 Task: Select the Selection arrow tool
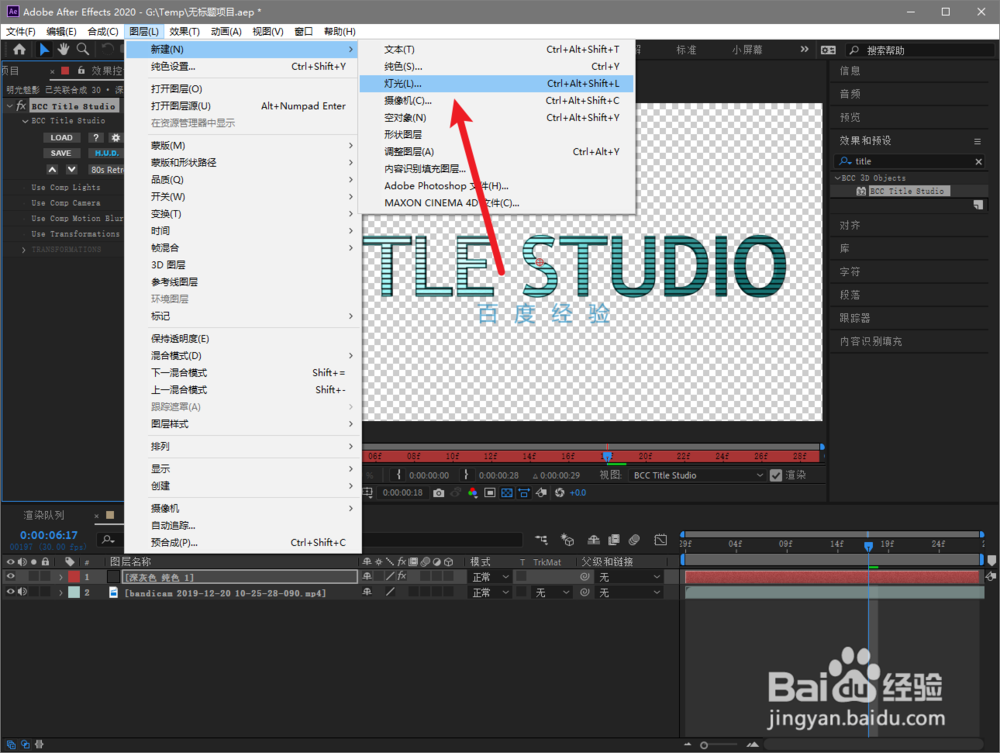[x=44, y=49]
